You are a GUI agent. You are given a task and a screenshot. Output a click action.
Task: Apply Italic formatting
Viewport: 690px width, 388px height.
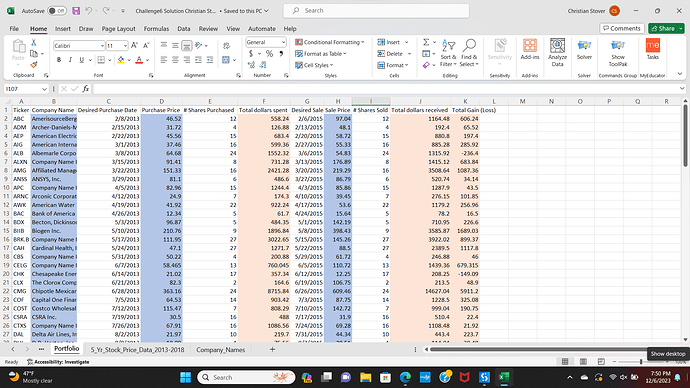coord(70,60)
